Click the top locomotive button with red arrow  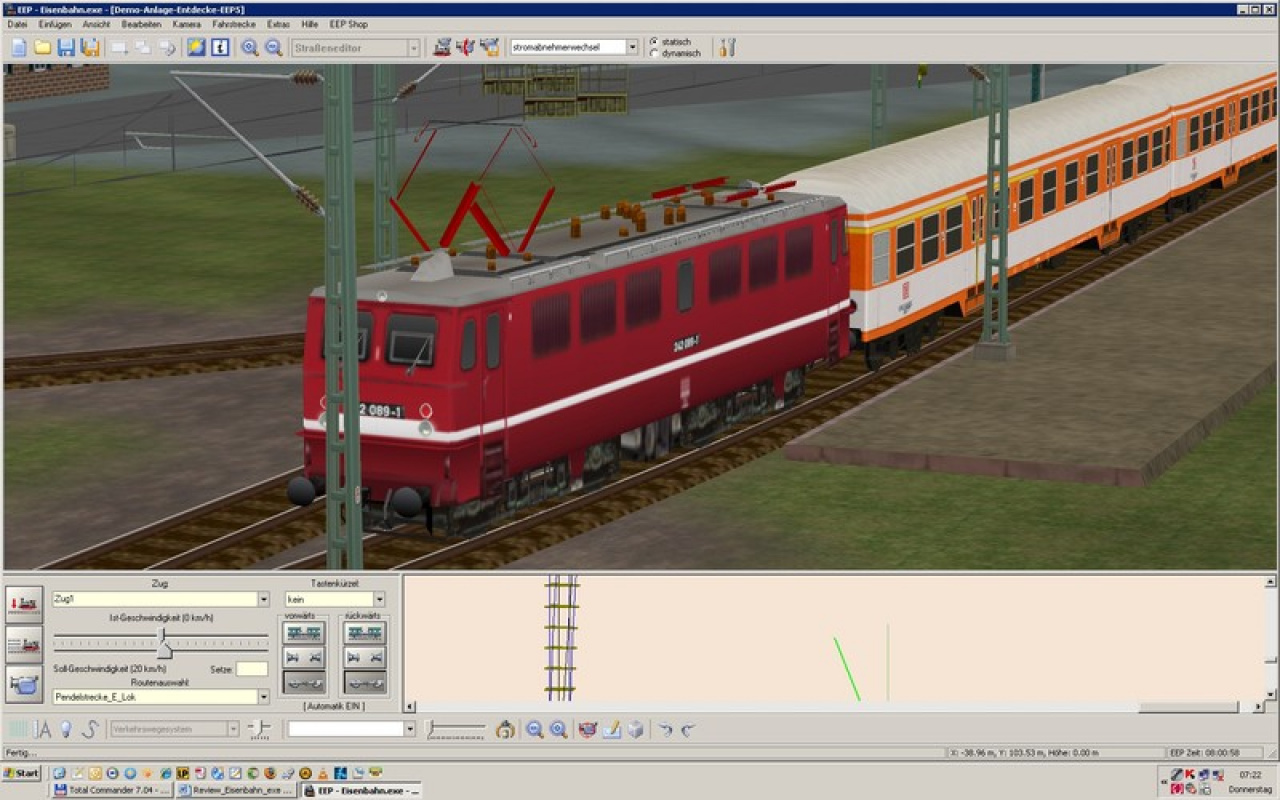(24, 605)
